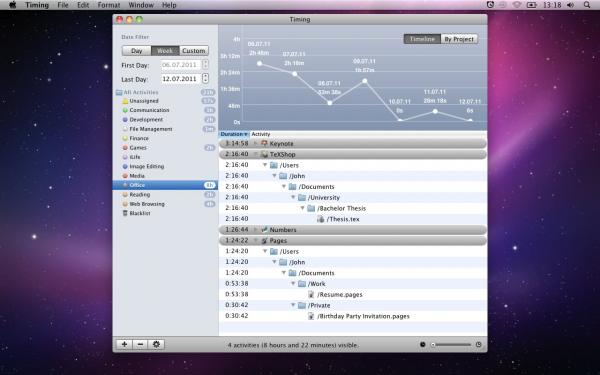
Task: Open the Timing application menu
Action: [x=37, y=5]
